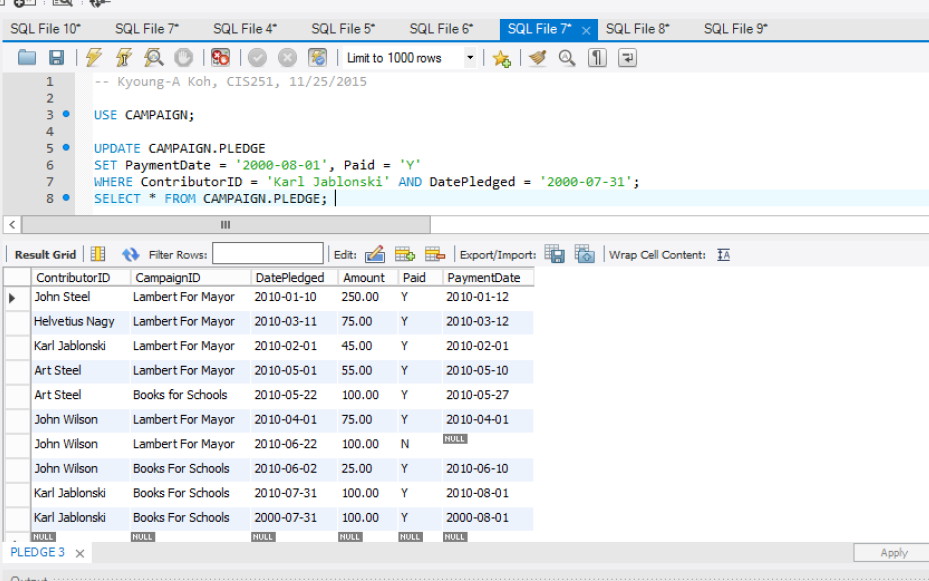929x581 pixels.
Task: Click the beautify query broom icon
Action: 538,58
